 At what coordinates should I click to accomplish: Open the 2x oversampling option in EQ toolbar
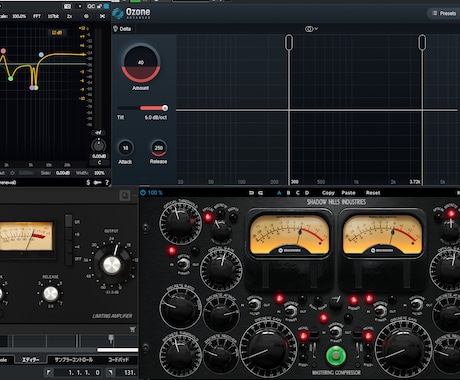tap(69, 16)
